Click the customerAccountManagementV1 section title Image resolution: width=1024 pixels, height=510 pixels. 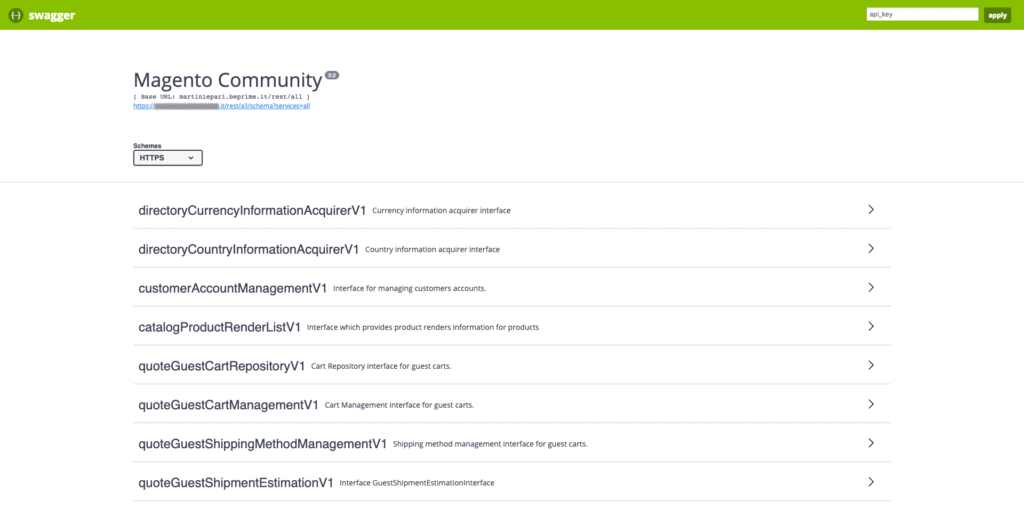(232, 288)
